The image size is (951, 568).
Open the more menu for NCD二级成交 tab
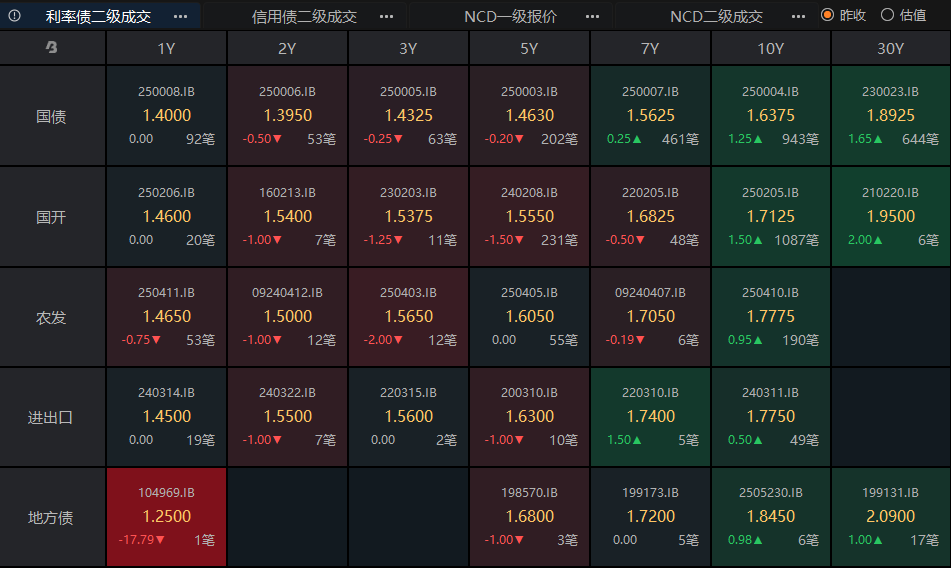799,16
